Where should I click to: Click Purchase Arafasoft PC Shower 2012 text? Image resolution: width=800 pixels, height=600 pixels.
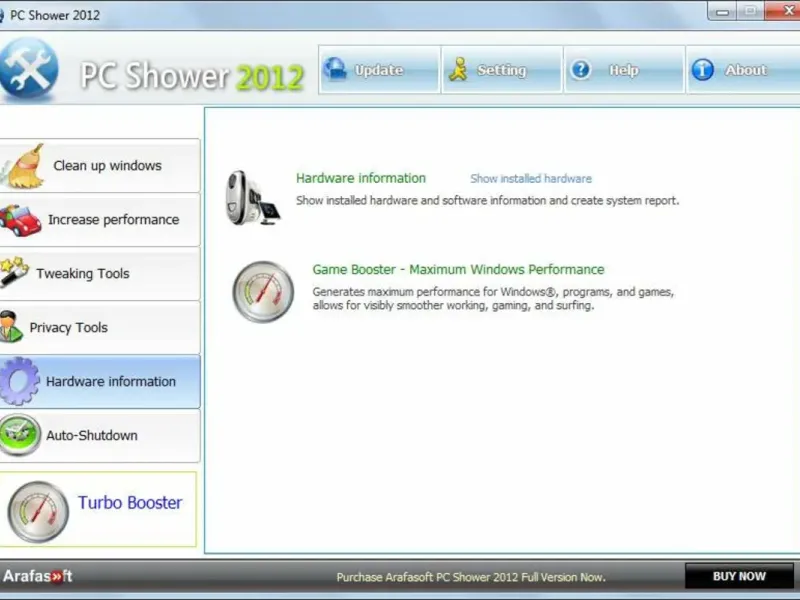point(471,578)
